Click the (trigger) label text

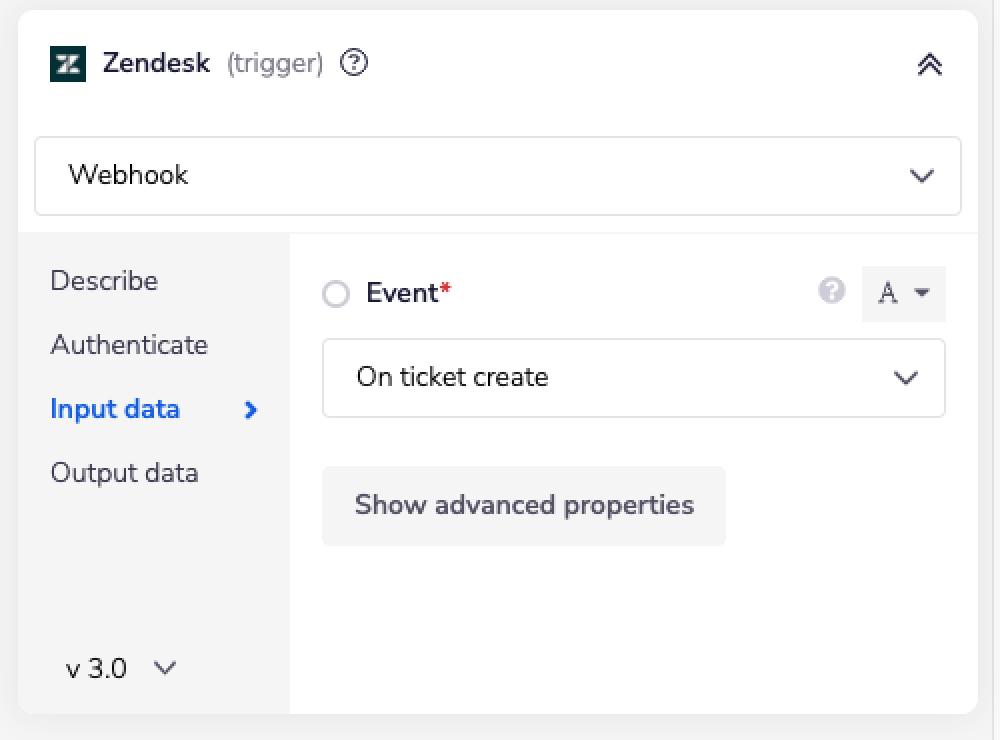pos(275,64)
